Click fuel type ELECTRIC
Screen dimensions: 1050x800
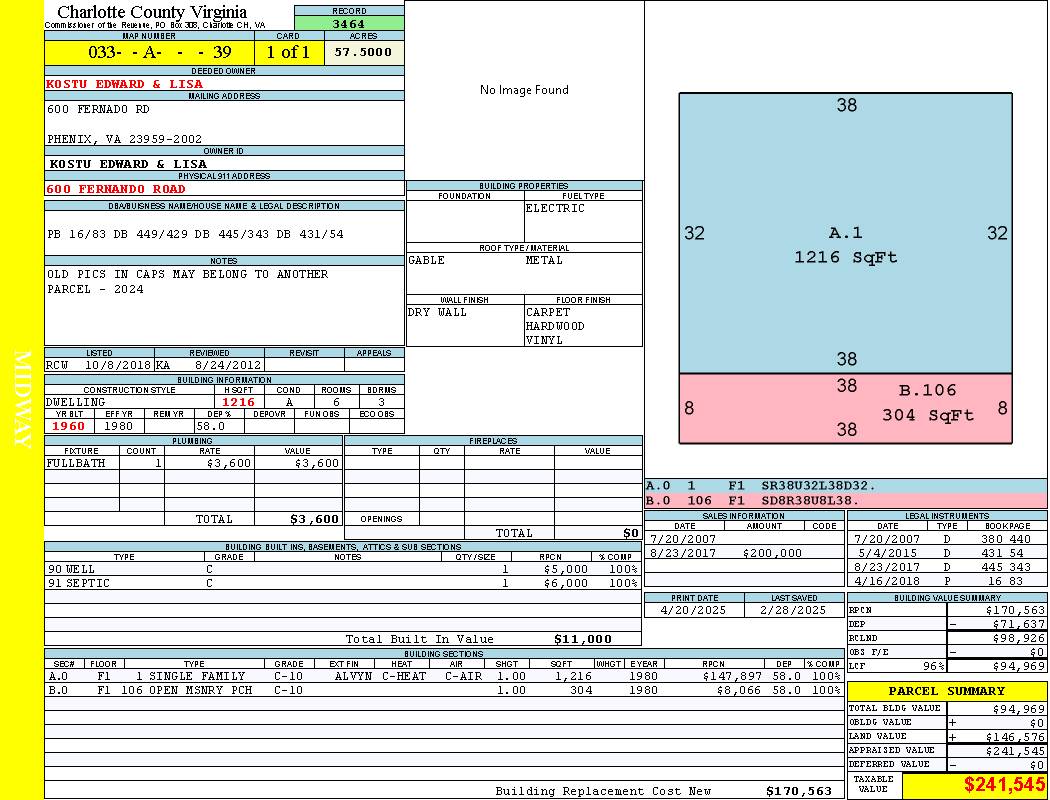554,208
